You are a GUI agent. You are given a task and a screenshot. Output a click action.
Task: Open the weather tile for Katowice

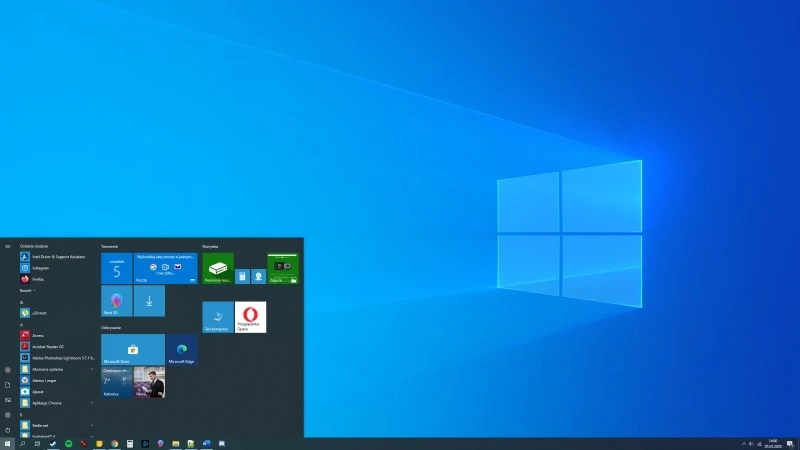[x=117, y=382]
